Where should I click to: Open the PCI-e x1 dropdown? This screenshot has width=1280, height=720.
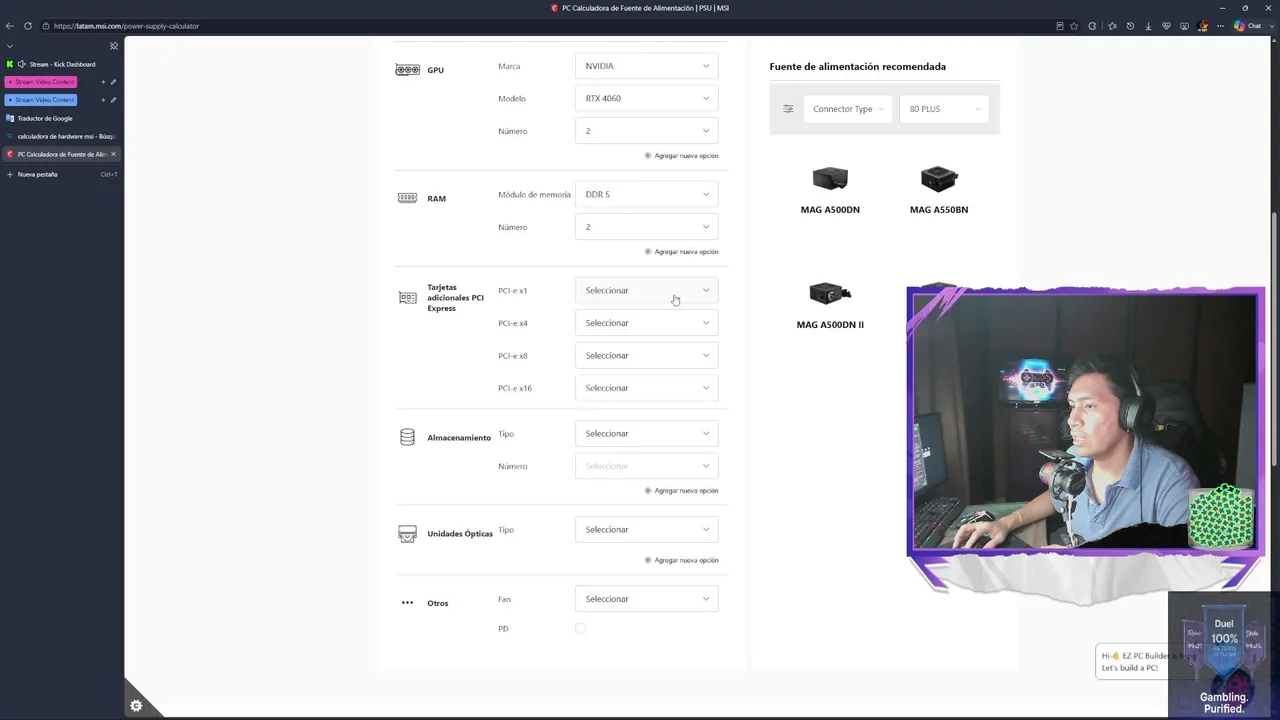pos(646,290)
